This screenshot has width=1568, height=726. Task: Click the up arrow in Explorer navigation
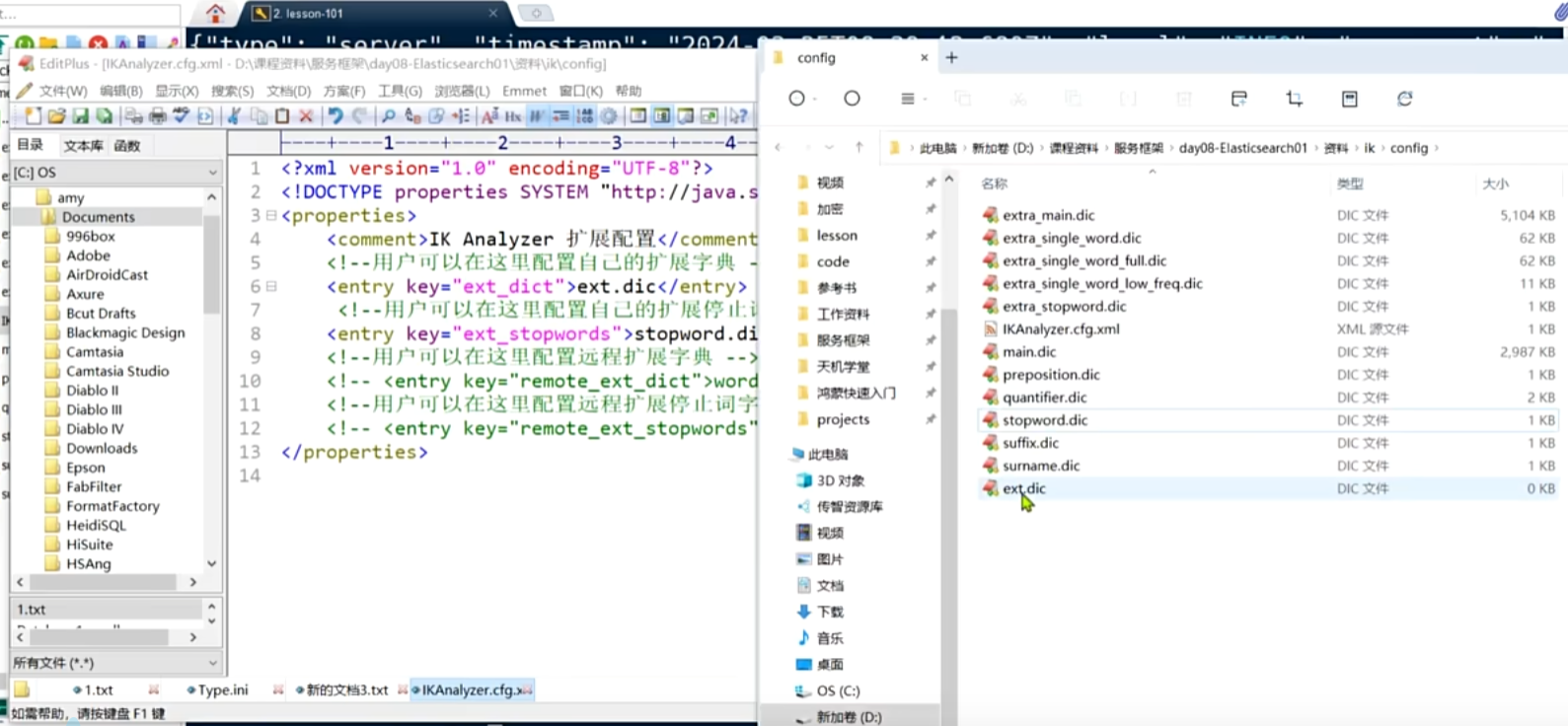pyautogui.click(x=859, y=147)
